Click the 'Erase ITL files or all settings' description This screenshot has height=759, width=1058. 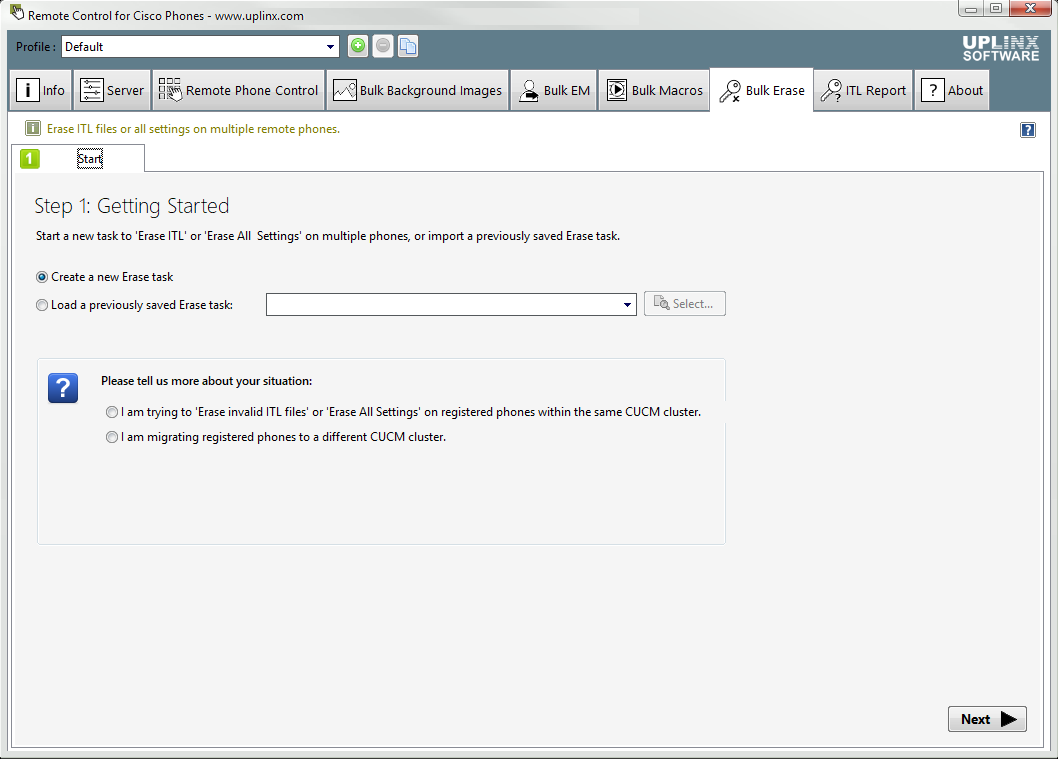(193, 129)
